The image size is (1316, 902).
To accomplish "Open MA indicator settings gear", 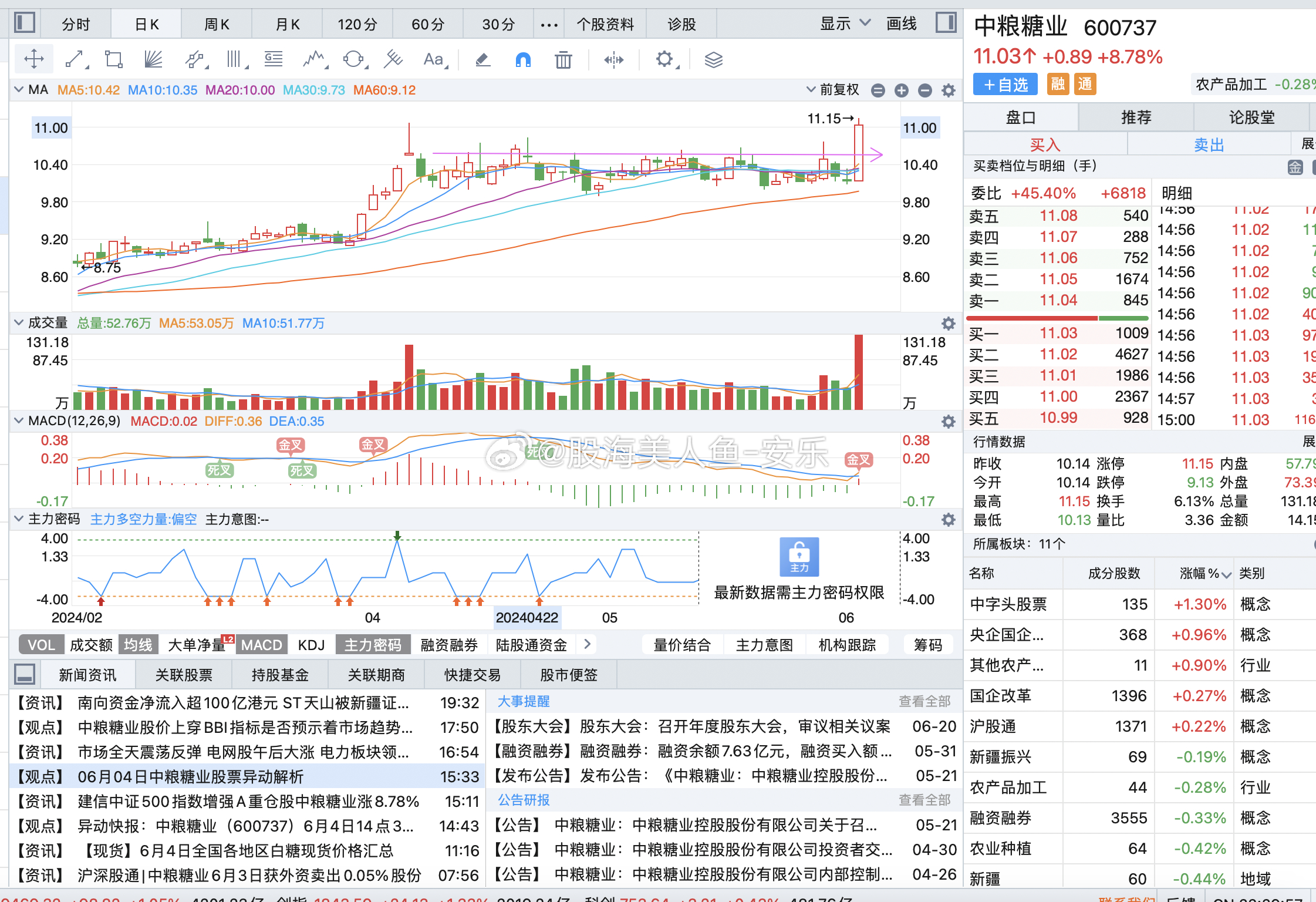I will click(x=949, y=90).
